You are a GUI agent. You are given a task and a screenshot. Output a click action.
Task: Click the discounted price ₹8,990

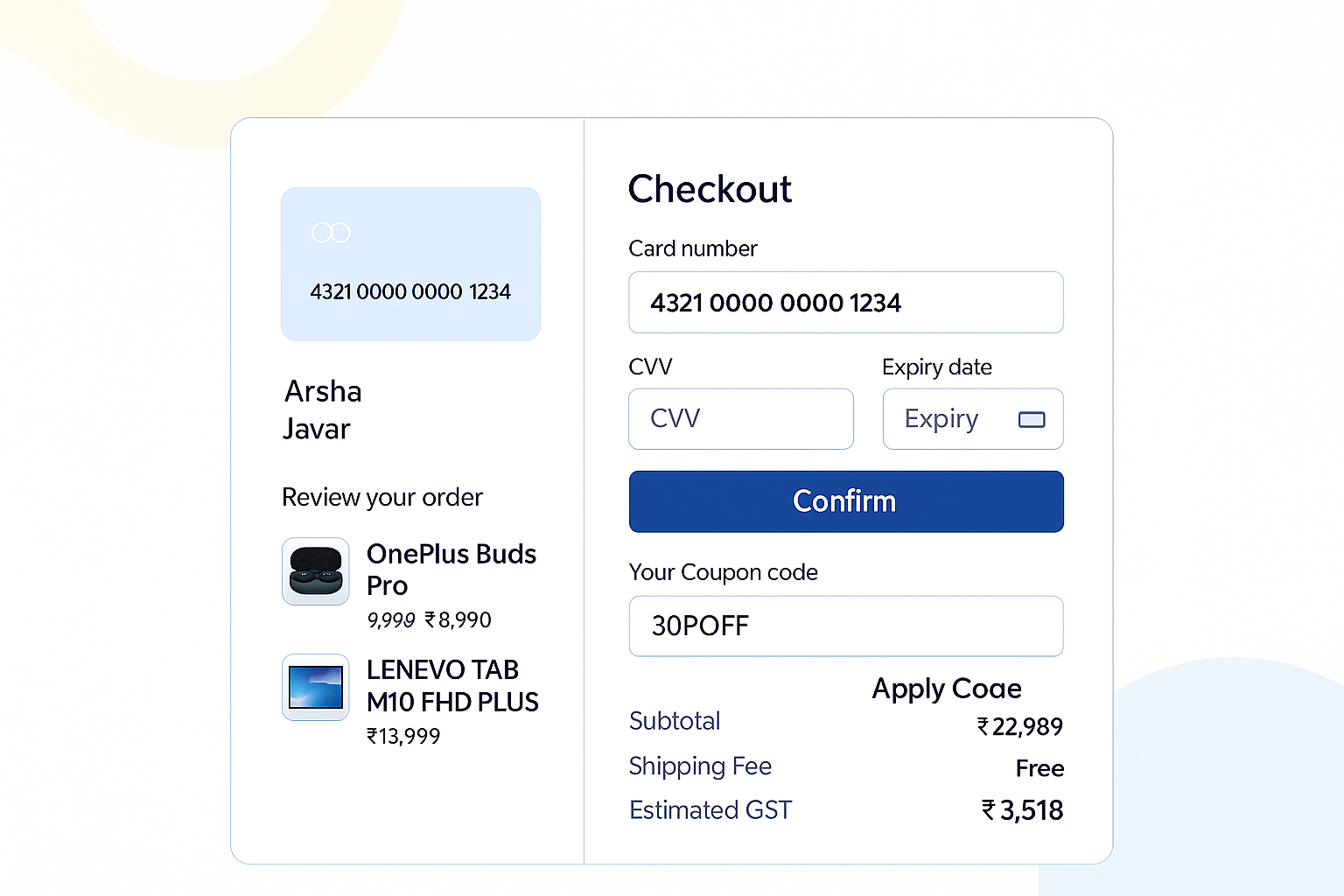pyautogui.click(x=458, y=620)
